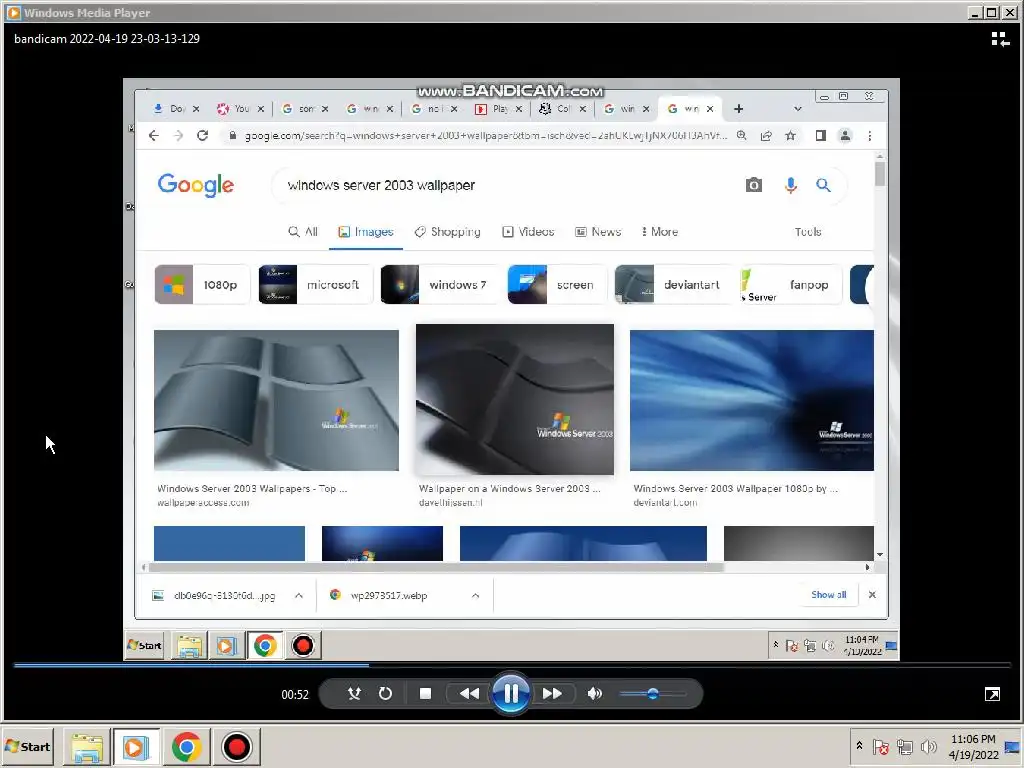
Task: Open the tab search chevron in video
Action: pos(797,109)
